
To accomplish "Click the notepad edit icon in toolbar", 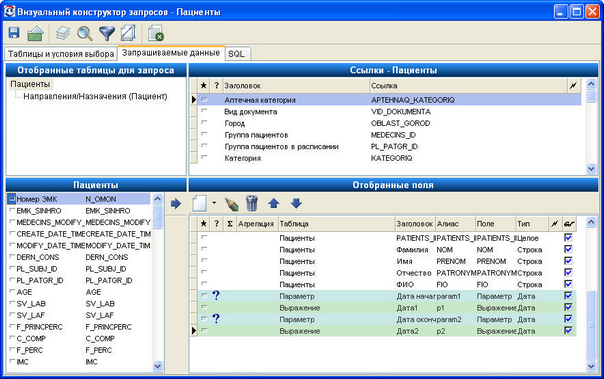I will 128,33.
